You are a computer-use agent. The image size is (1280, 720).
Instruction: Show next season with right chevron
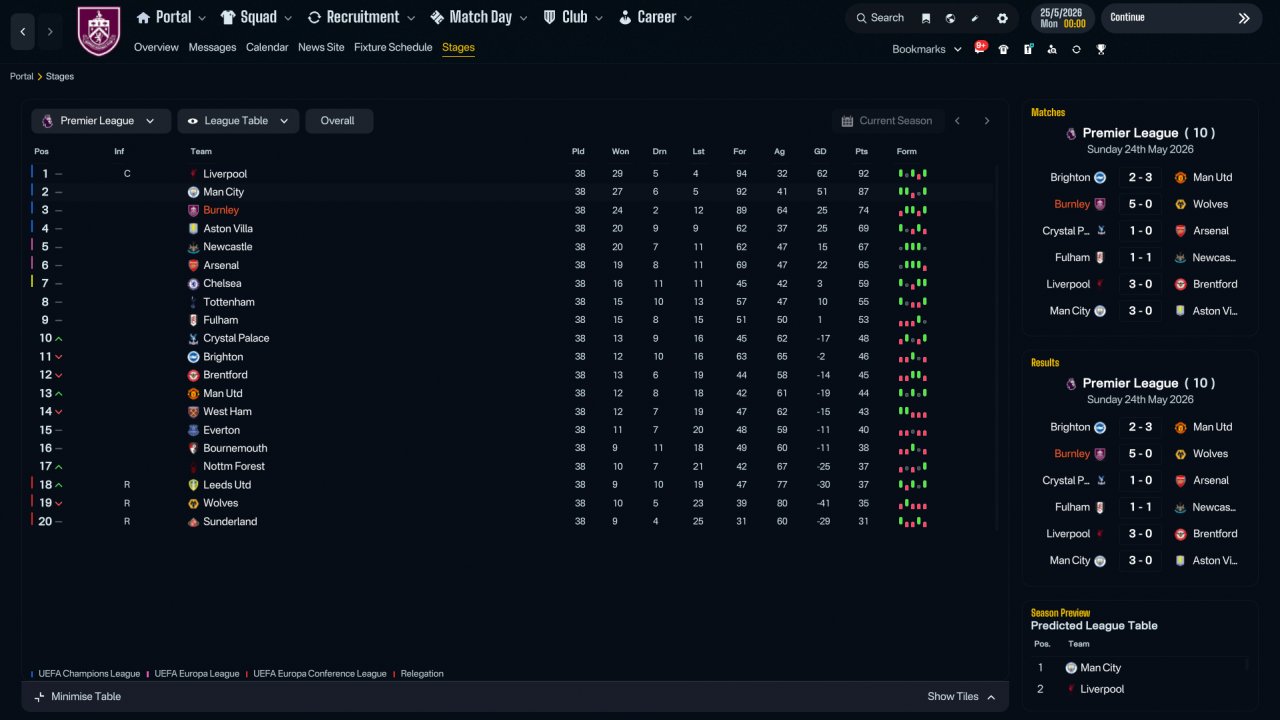[987, 121]
